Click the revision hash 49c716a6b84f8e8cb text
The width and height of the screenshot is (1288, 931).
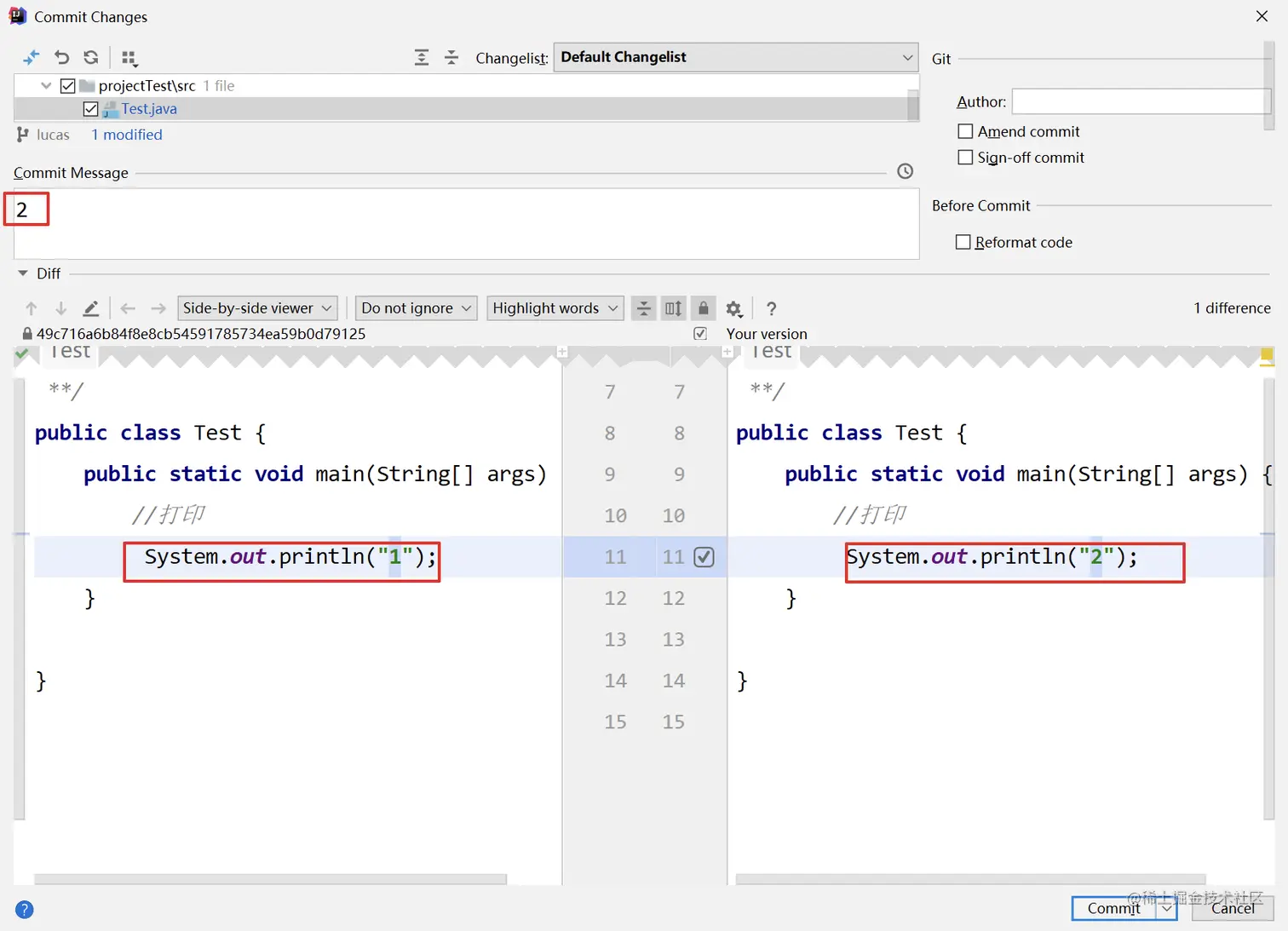coord(201,334)
